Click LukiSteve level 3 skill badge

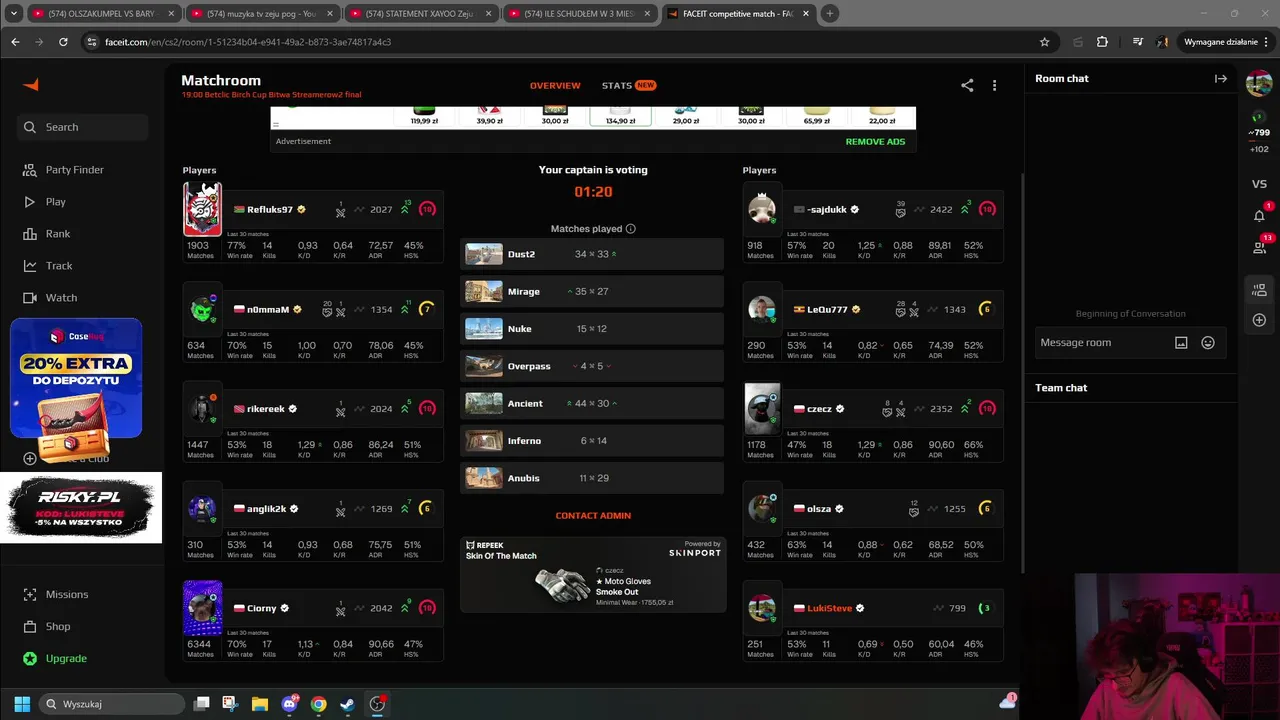click(986, 608)
